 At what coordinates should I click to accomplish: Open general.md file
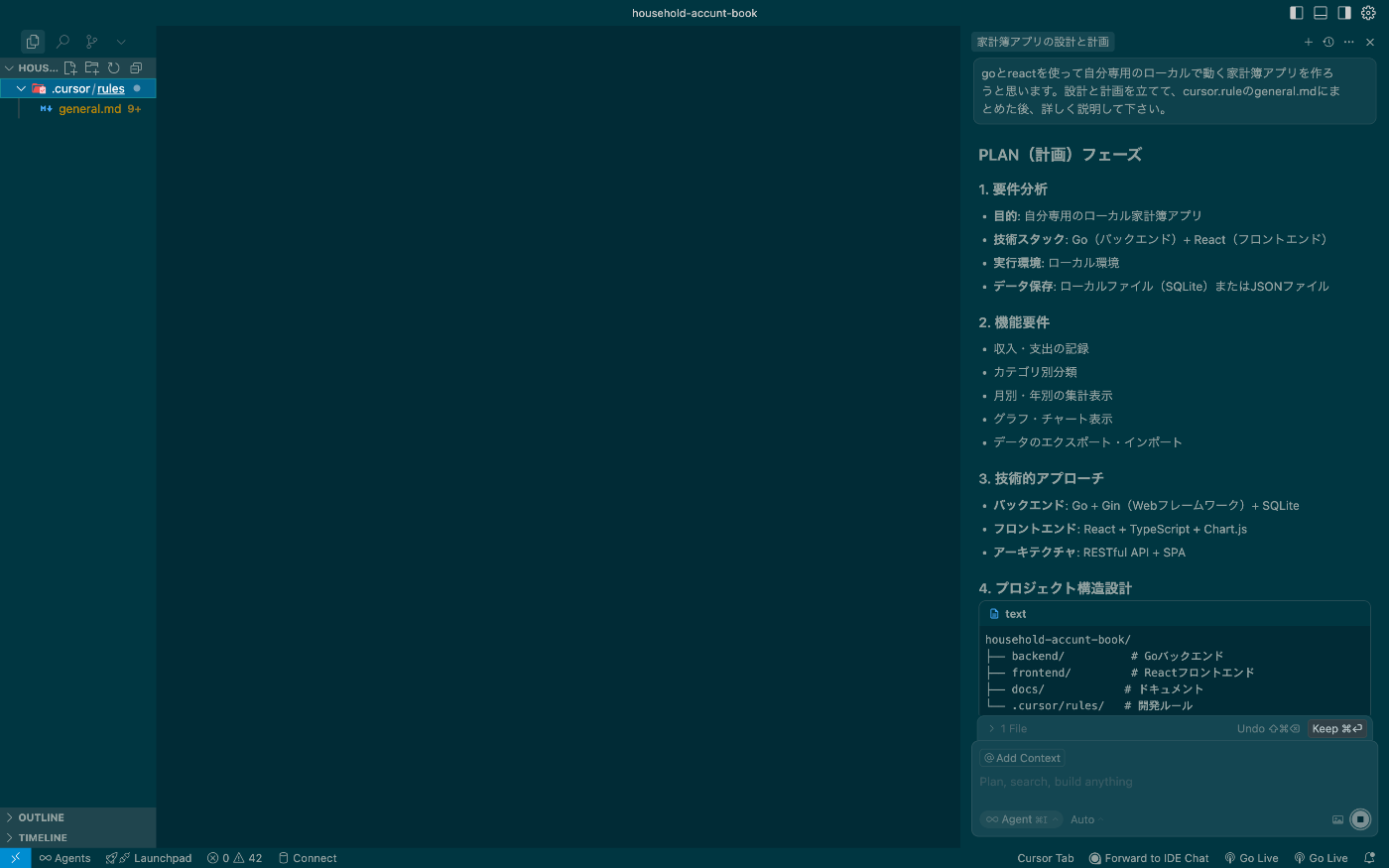pos(89,109)
